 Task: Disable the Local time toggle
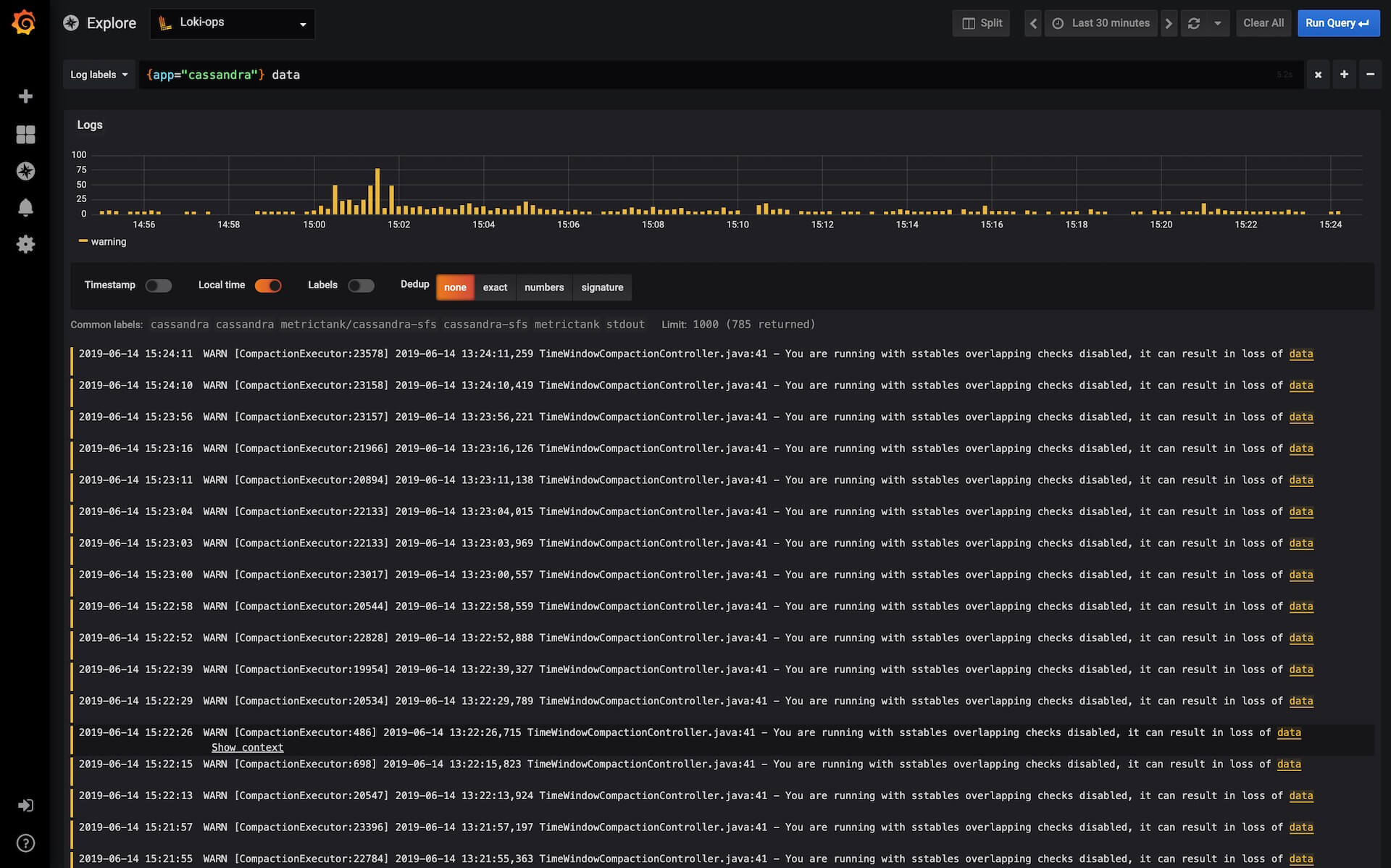(x=267, y=285)
